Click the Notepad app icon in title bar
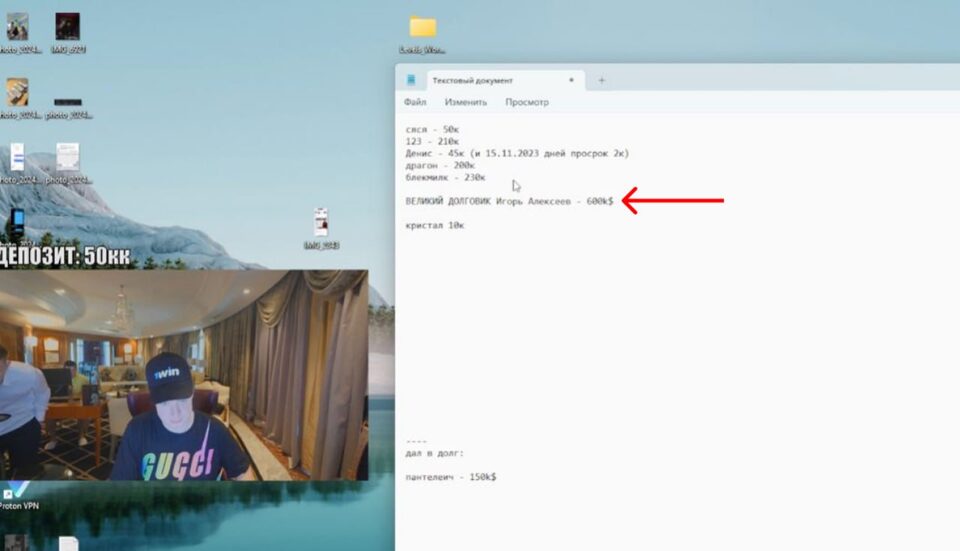The width and height of the screenshot is (960, 551). pyautogui.click(x=411, y=80)
